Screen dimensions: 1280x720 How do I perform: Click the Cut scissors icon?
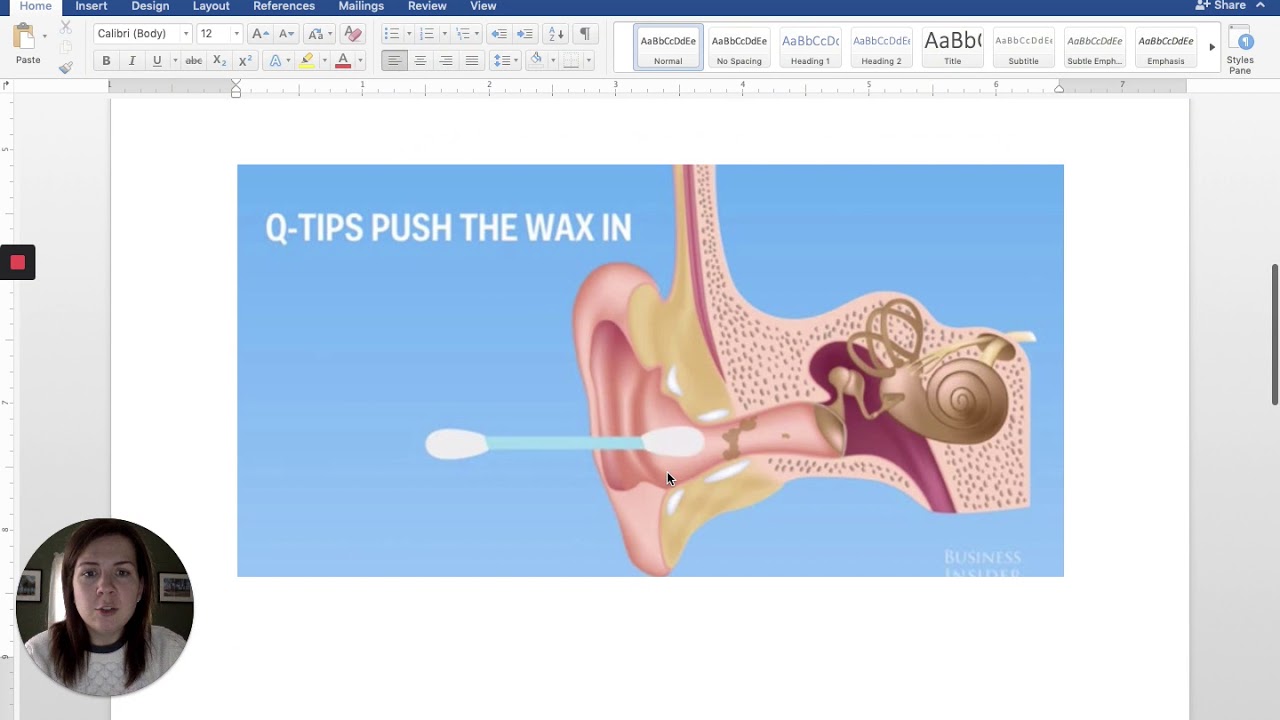(x=65, y=28)
